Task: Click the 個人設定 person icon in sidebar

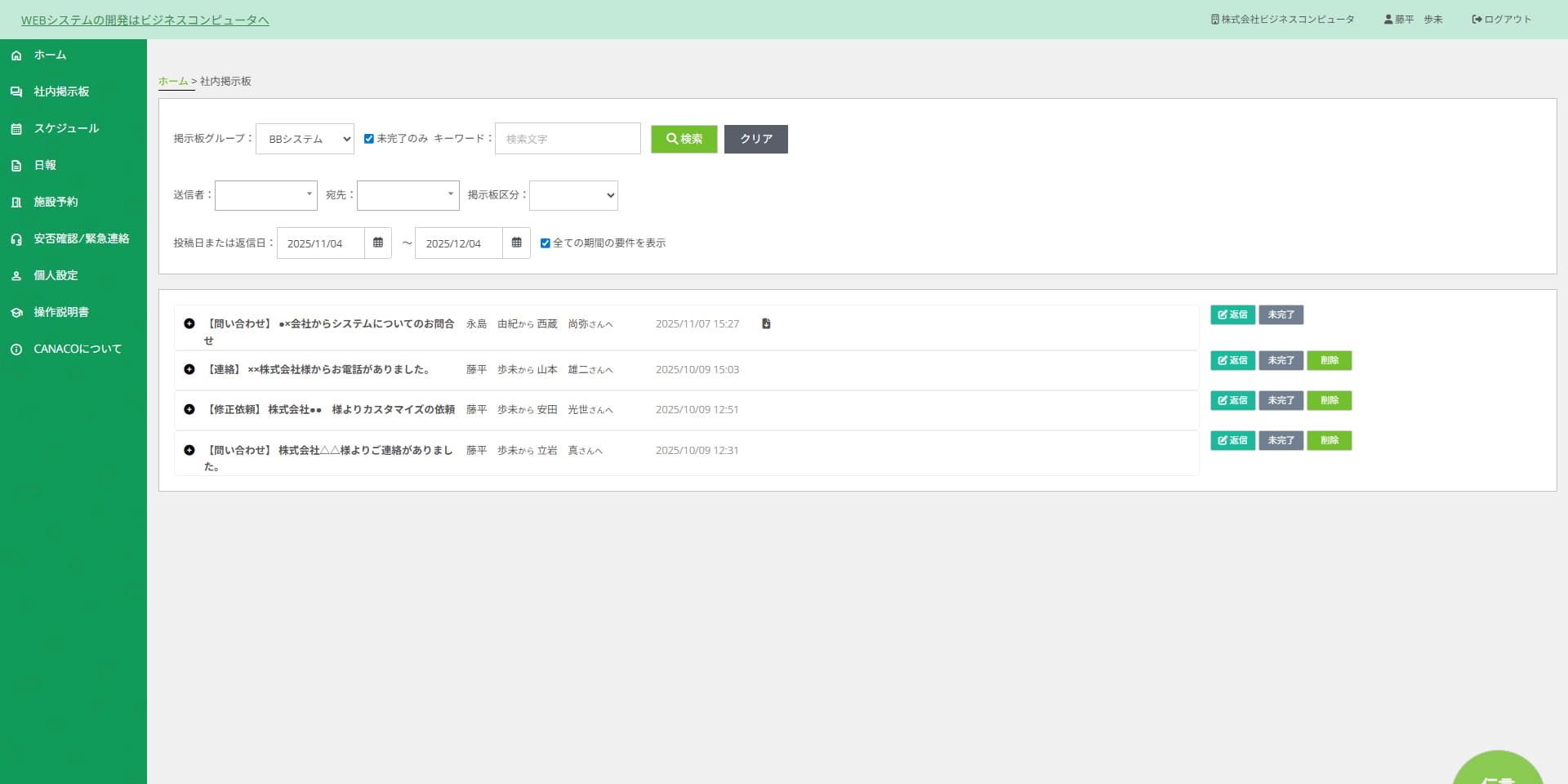Action: click(x=16, y=276)
